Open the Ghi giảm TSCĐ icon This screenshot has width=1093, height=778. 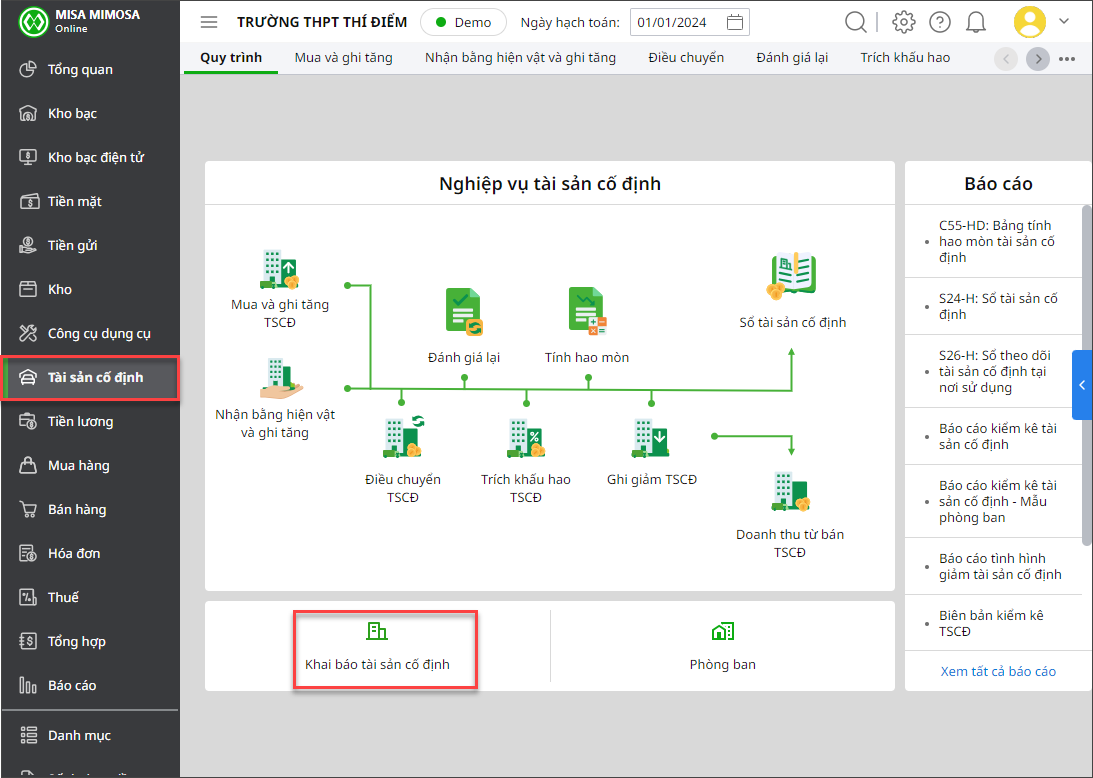pos(651,438)
